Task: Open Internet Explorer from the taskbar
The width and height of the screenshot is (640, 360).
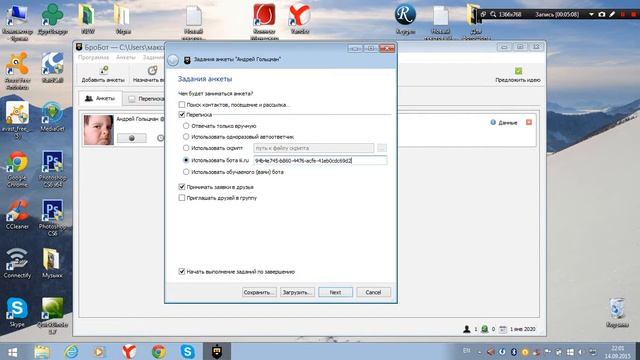Action: 71,352
